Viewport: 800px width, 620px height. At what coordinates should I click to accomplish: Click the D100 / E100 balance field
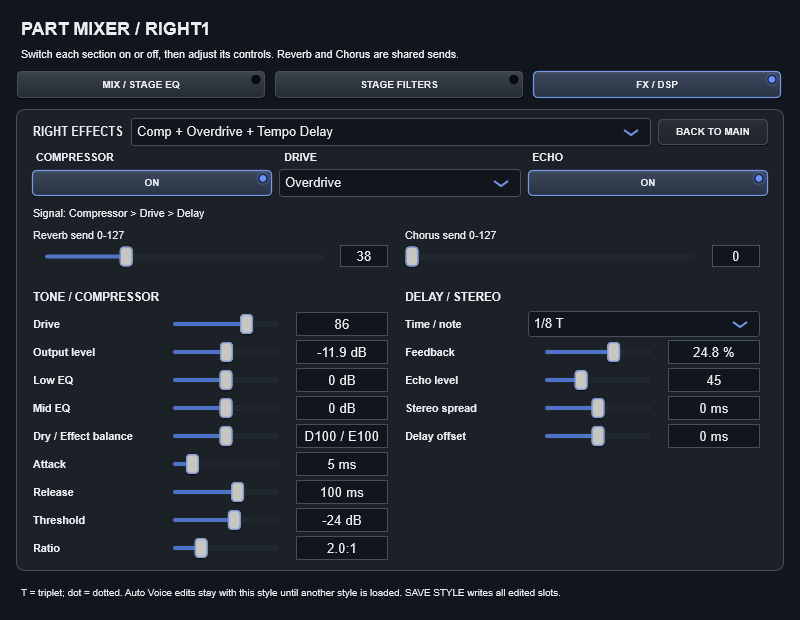click(x=342, y=436)
